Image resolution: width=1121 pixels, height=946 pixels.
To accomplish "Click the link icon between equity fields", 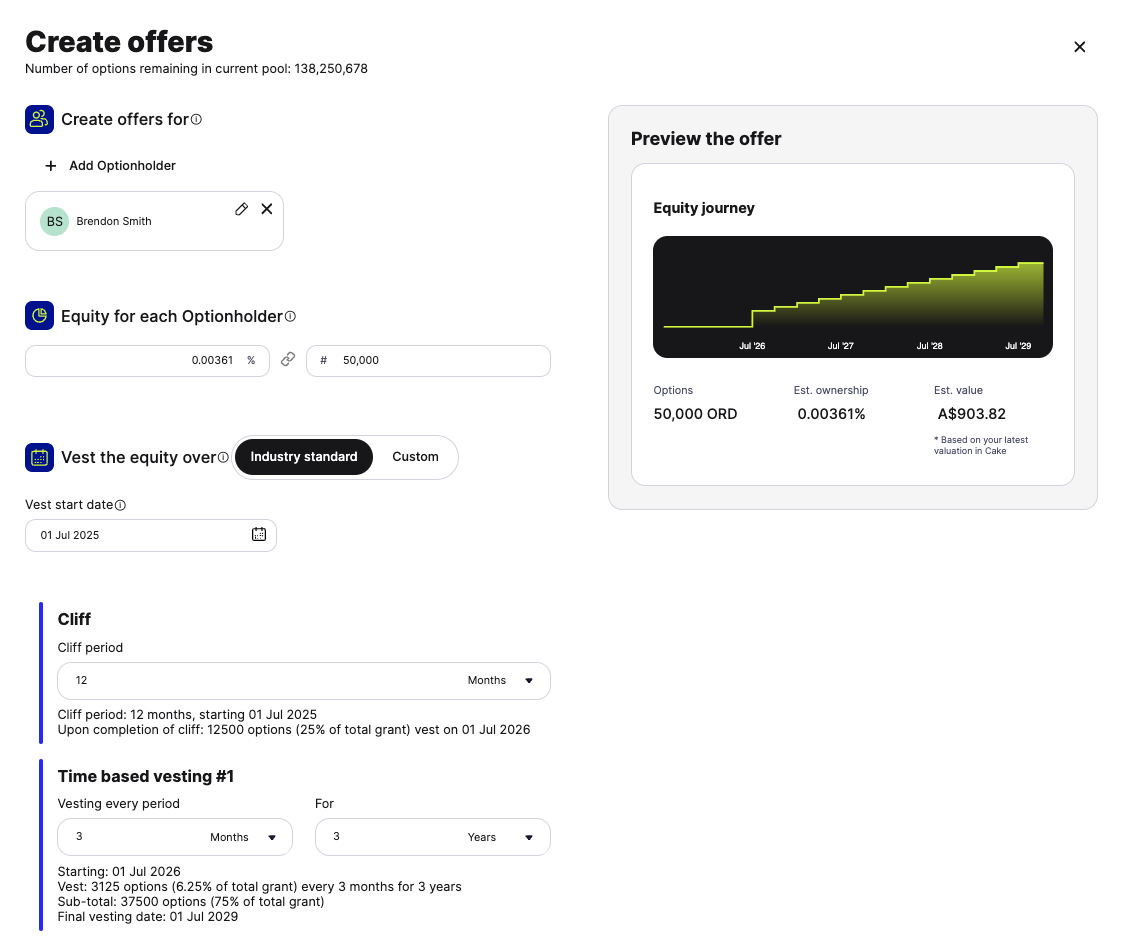I will pyautogui.click(x=288, y=360).
